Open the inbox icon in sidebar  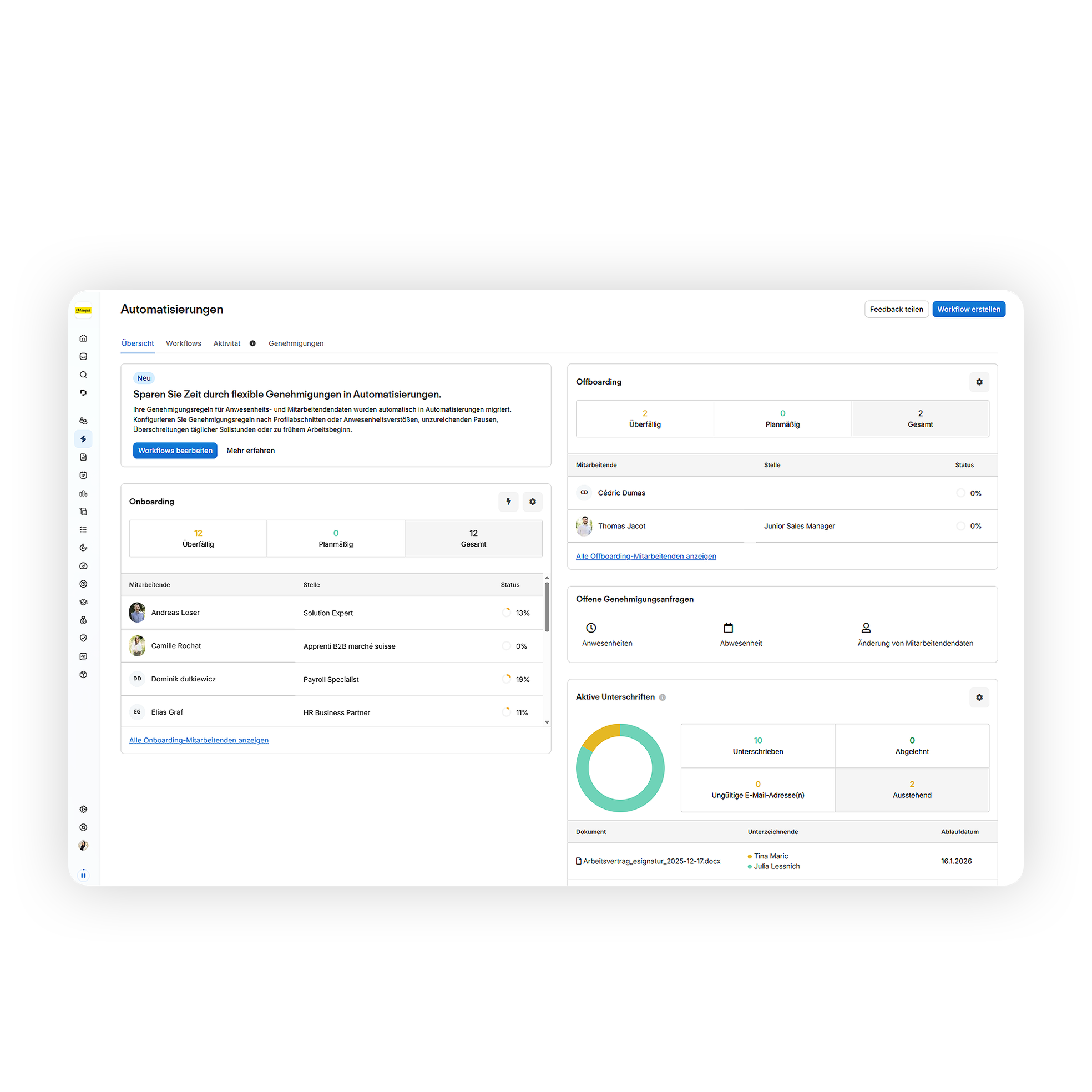[x=83, y=357]
